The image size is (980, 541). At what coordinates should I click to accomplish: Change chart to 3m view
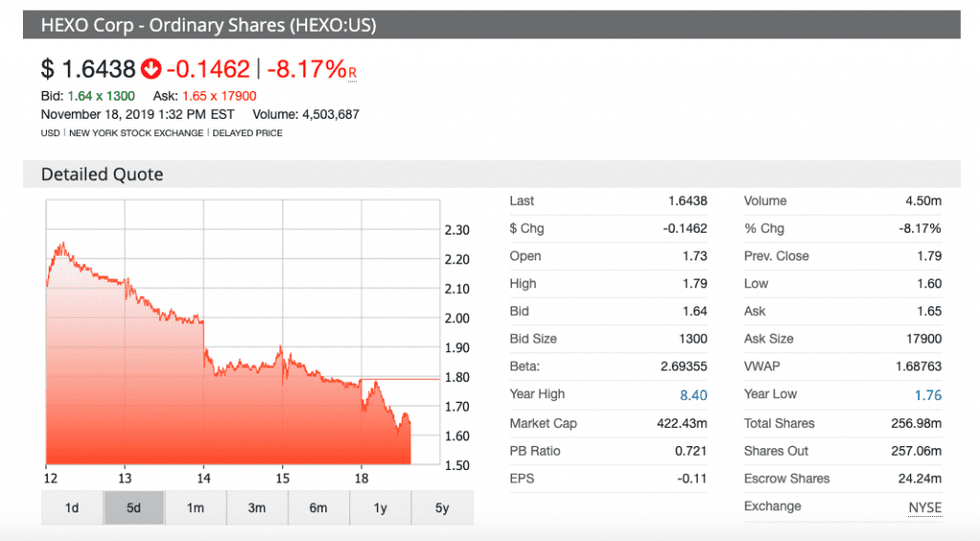tap(257, 508)
